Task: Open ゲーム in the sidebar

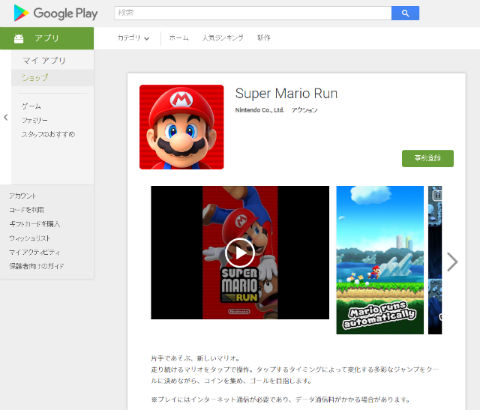Action: 31,106
